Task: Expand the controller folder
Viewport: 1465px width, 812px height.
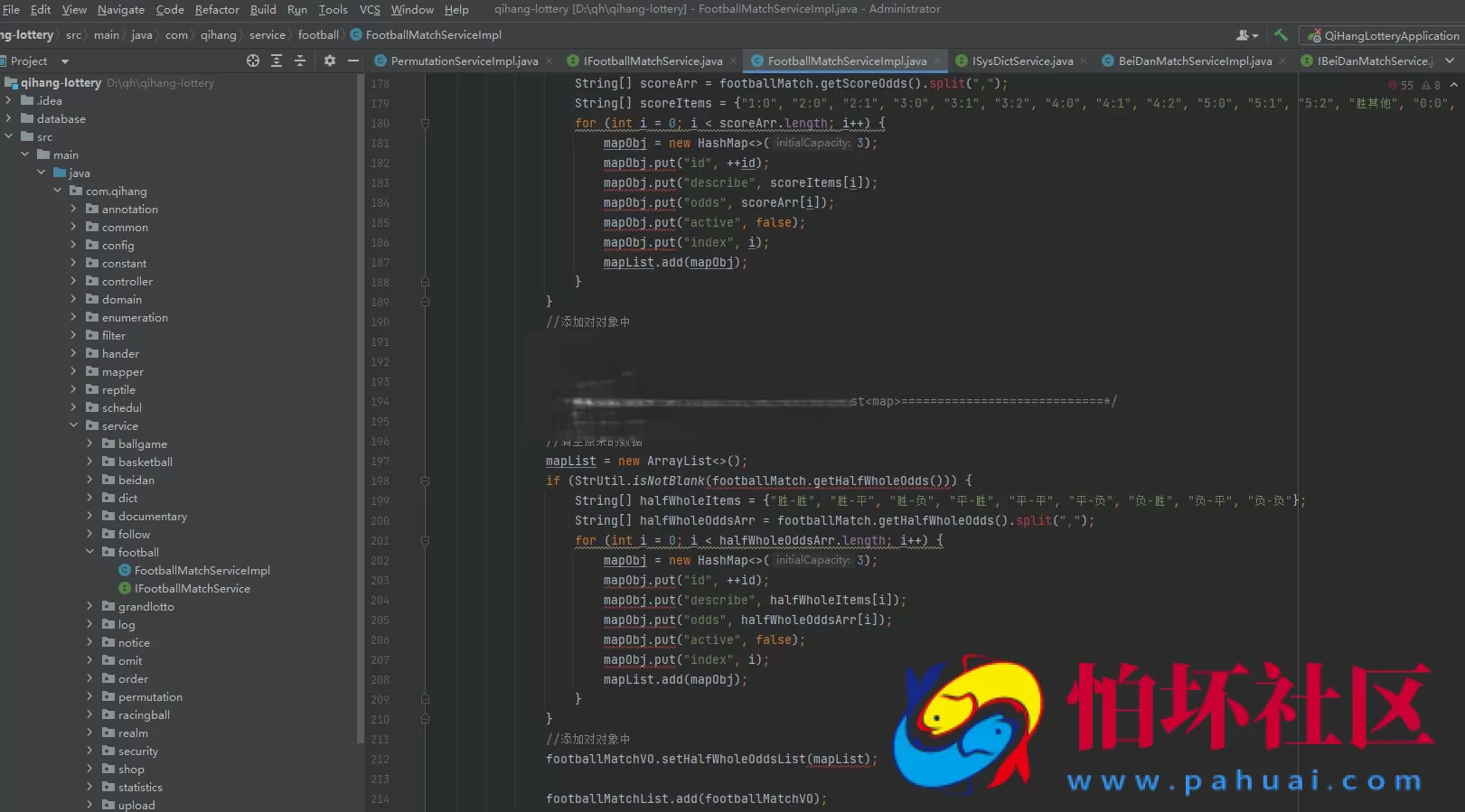Action: [x=73, y=281]
